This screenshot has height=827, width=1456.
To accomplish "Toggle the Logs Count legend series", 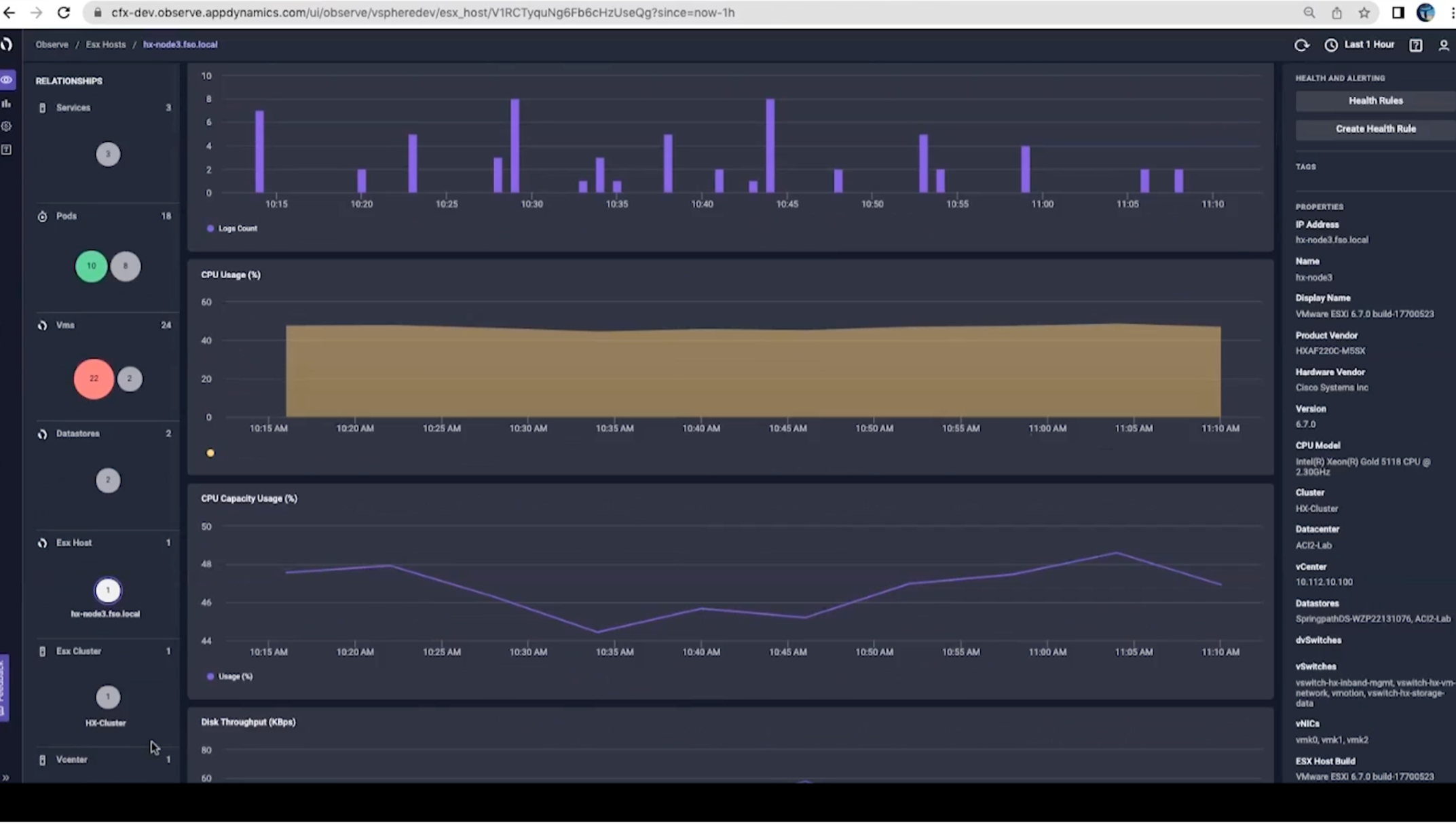I will click(x=232, y=229).
